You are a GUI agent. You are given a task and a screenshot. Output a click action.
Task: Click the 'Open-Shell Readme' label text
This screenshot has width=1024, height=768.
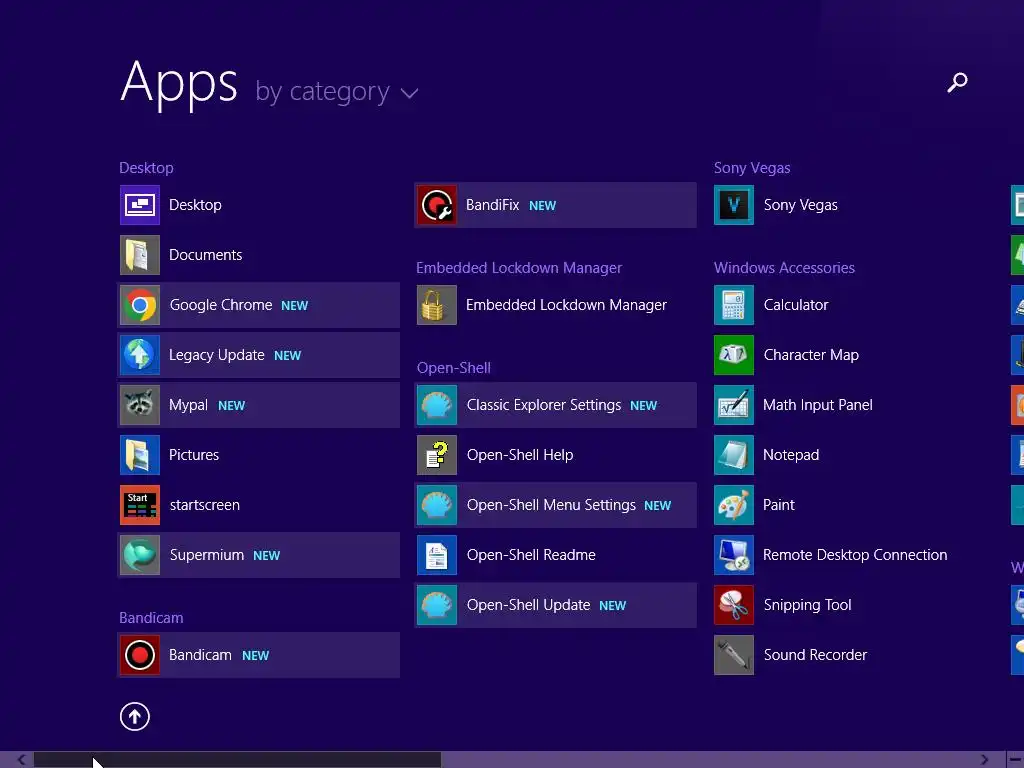pos(531,555)
